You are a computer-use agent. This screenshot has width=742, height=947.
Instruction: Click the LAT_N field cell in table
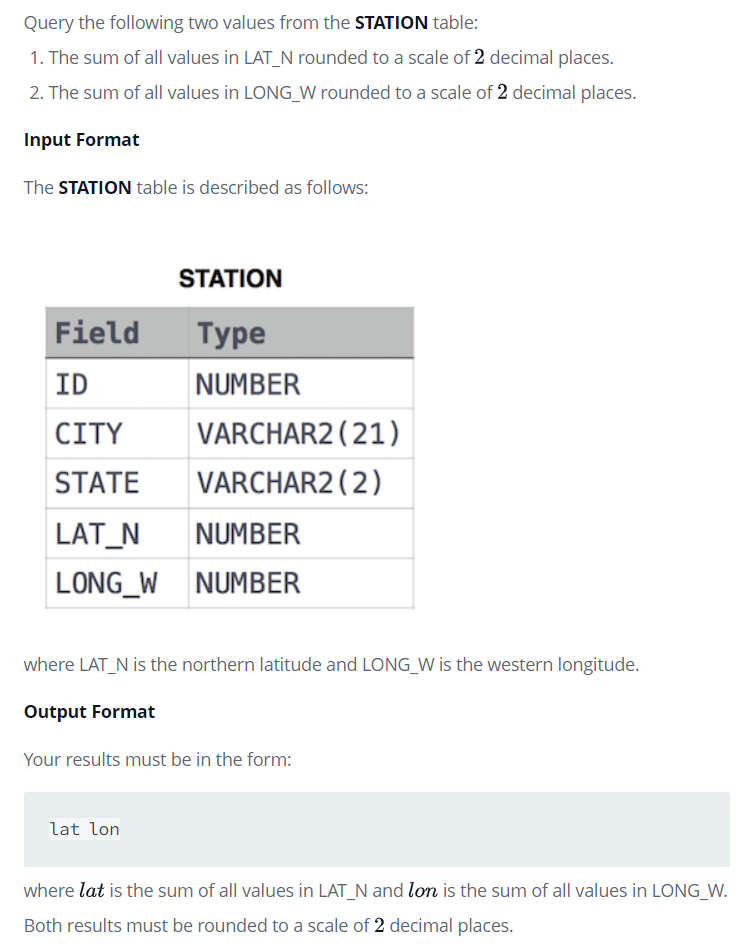click(117, 533)
